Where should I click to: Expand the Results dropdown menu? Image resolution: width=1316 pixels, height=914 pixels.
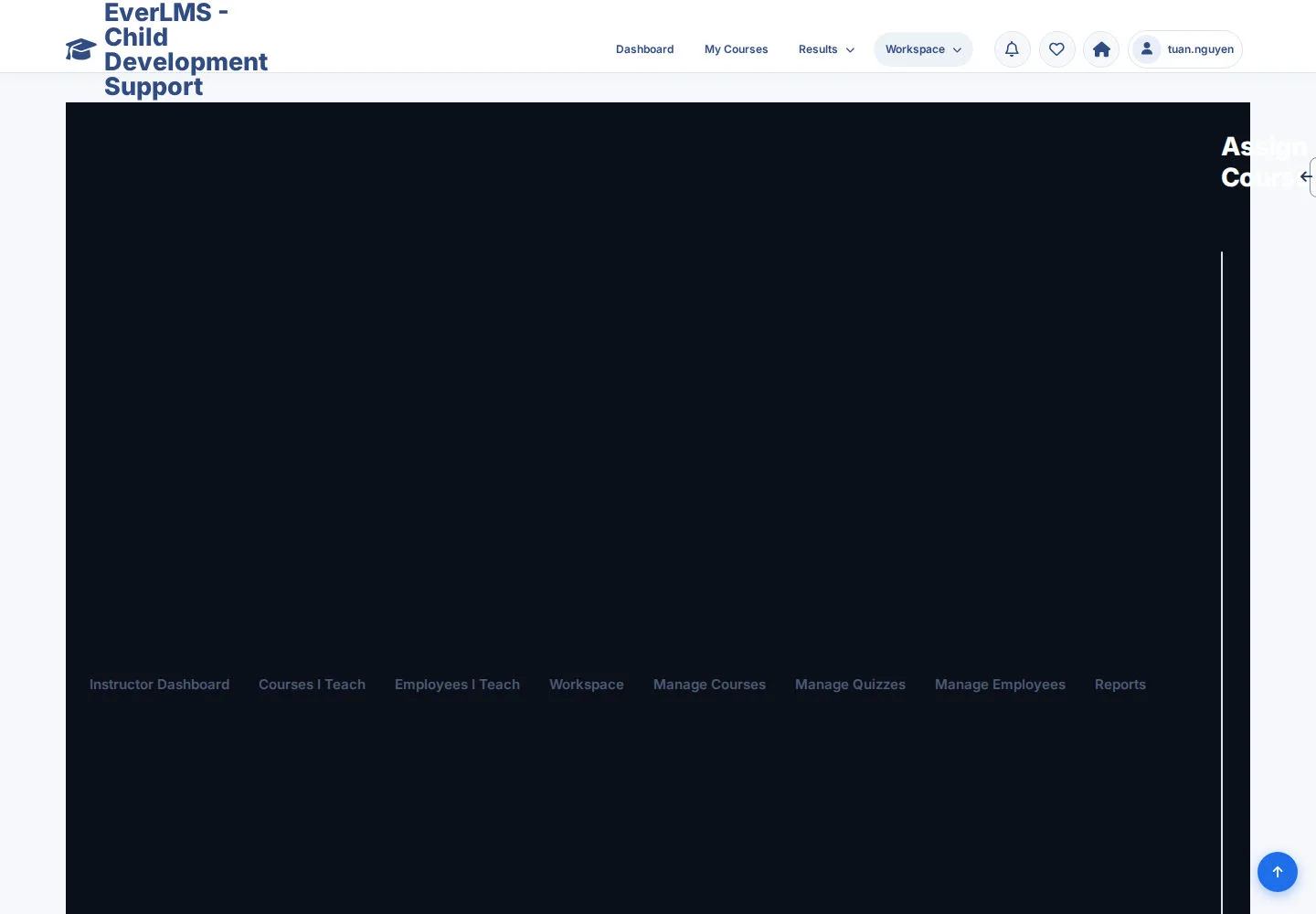click(826, 49)
